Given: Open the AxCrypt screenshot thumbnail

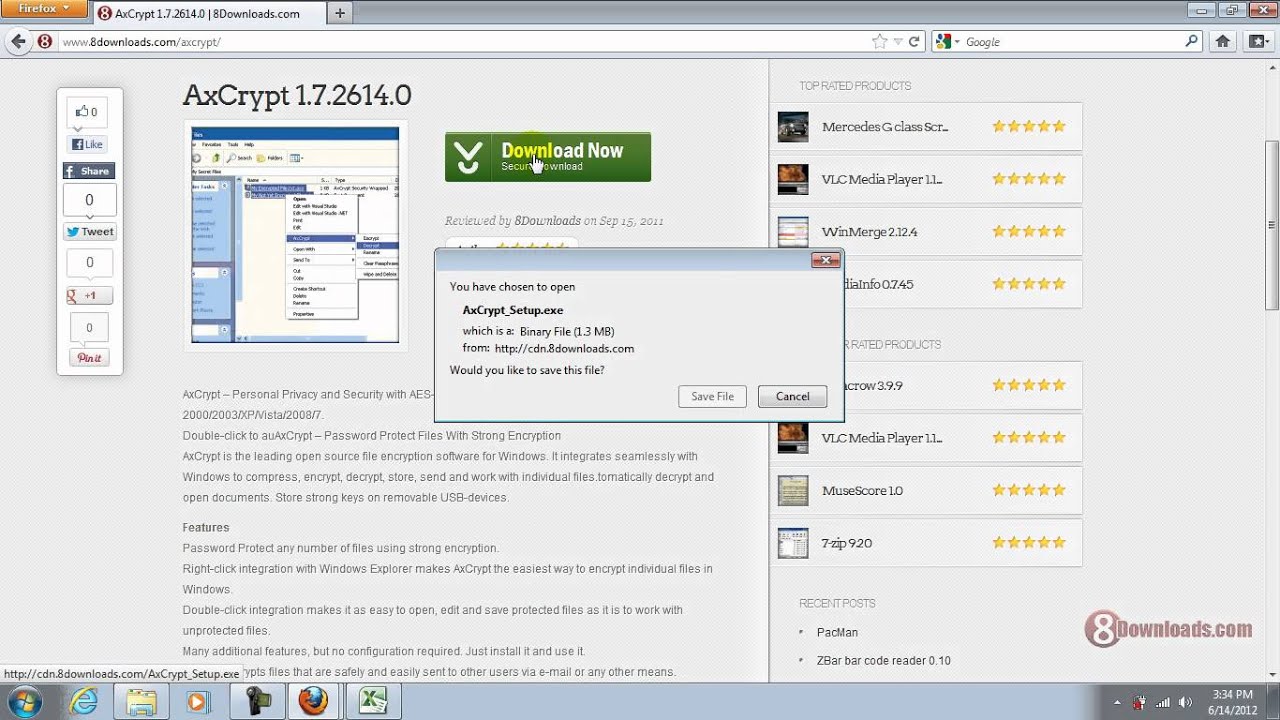Looking at the screenshot, I should coord(295,235).
